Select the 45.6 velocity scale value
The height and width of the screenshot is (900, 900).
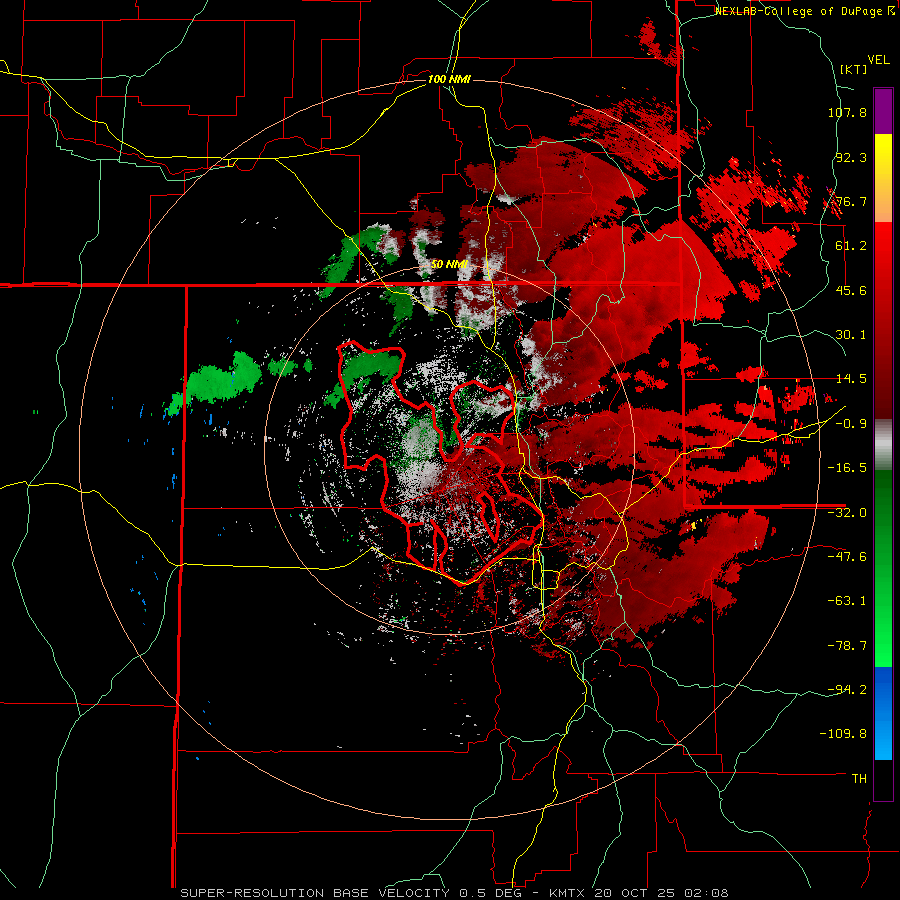tap(851, 290)
